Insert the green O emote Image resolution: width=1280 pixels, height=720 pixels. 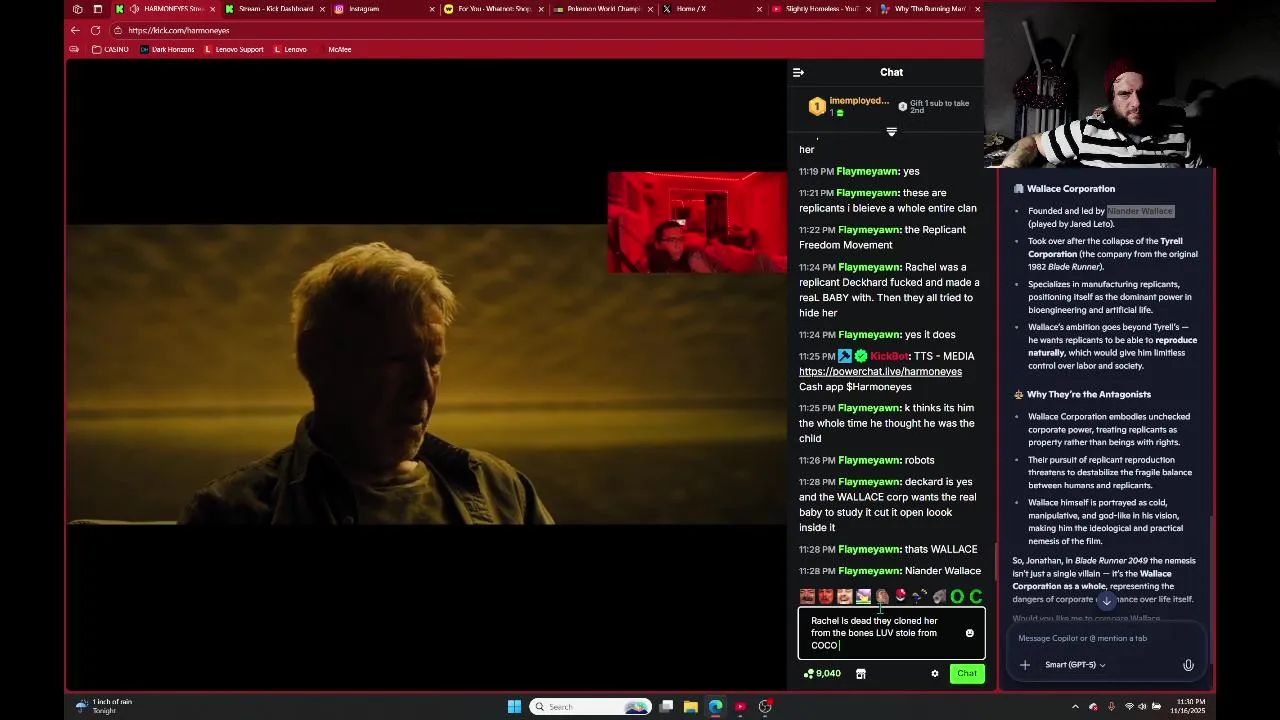coord(957,597)
